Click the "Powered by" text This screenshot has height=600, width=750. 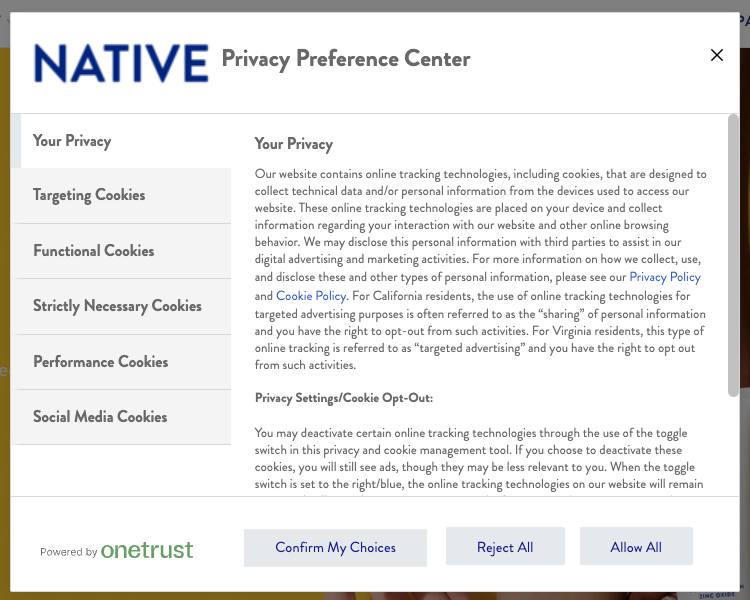[x=68, y=552]
